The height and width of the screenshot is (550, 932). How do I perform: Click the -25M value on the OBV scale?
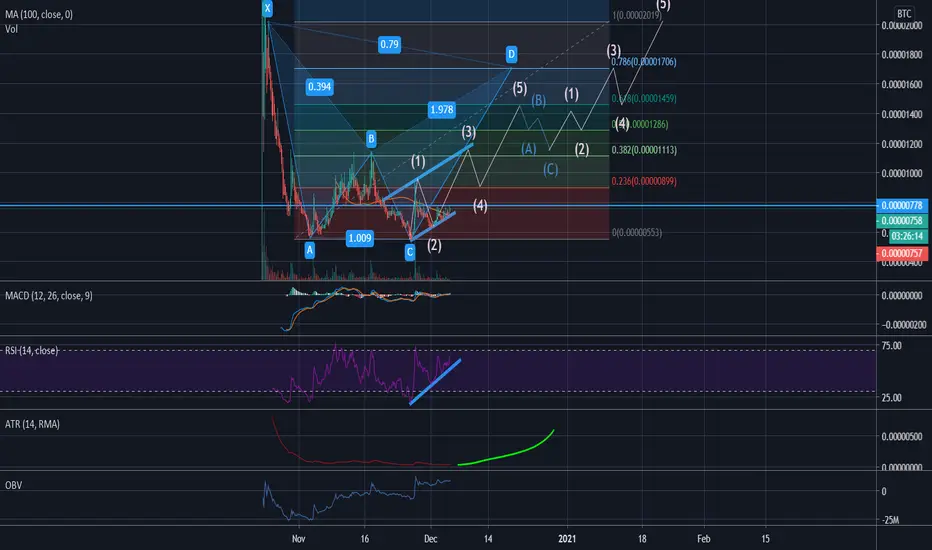(x=890, y=520)
